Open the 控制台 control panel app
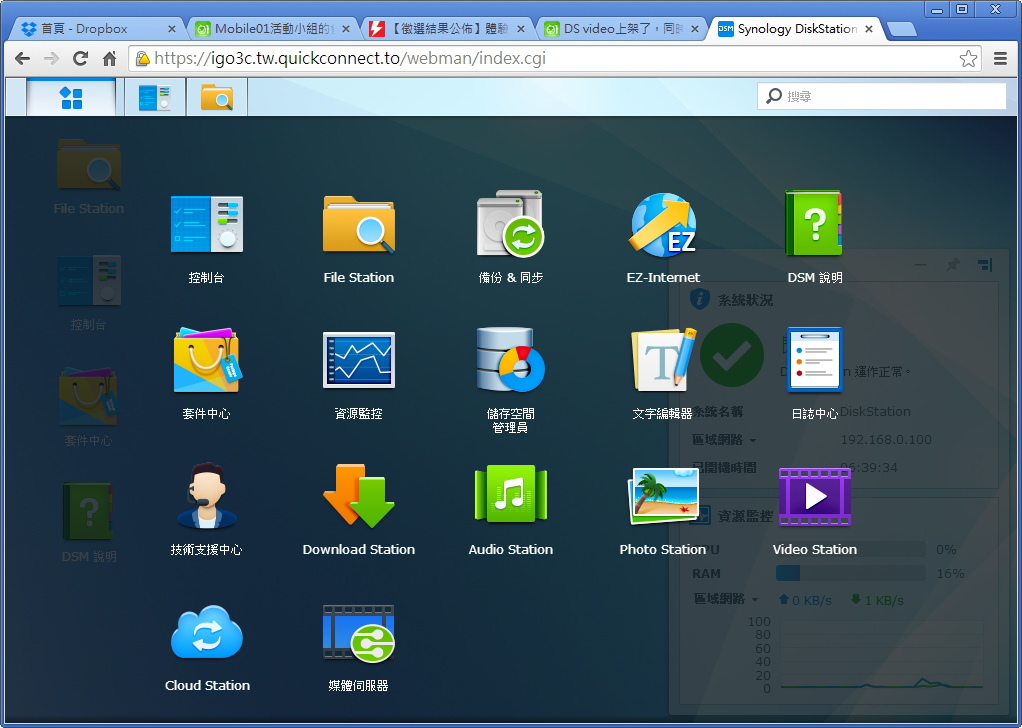The height and width of the screenshot is (728, 1022). [x=206, y=224]
